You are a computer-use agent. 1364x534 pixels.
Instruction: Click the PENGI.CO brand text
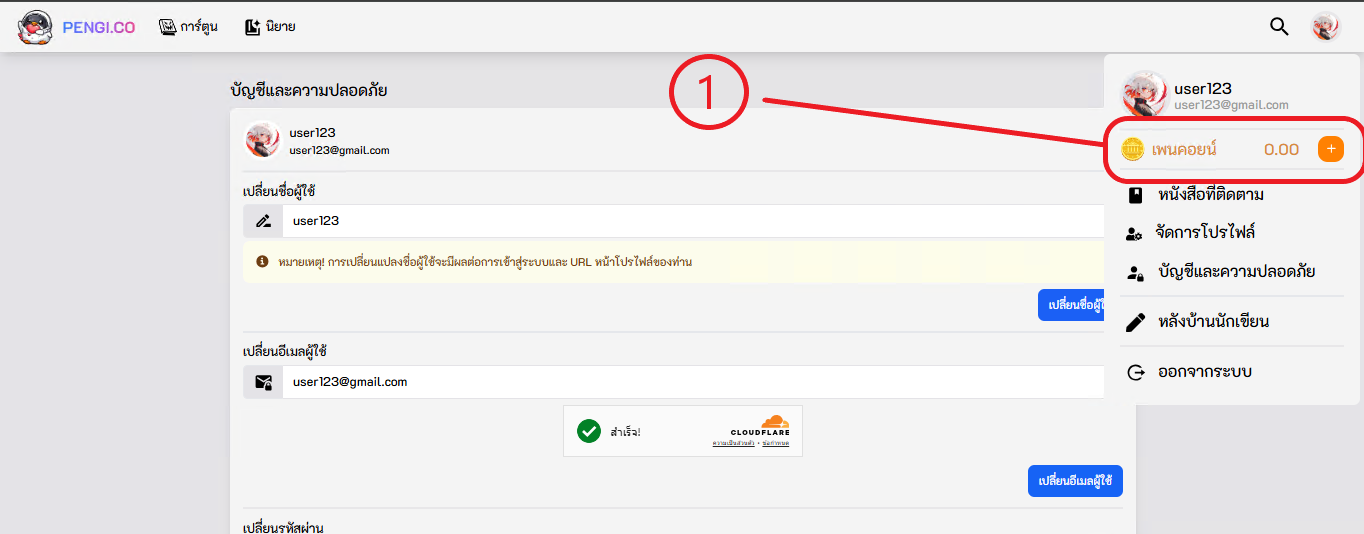click(99, 27)
